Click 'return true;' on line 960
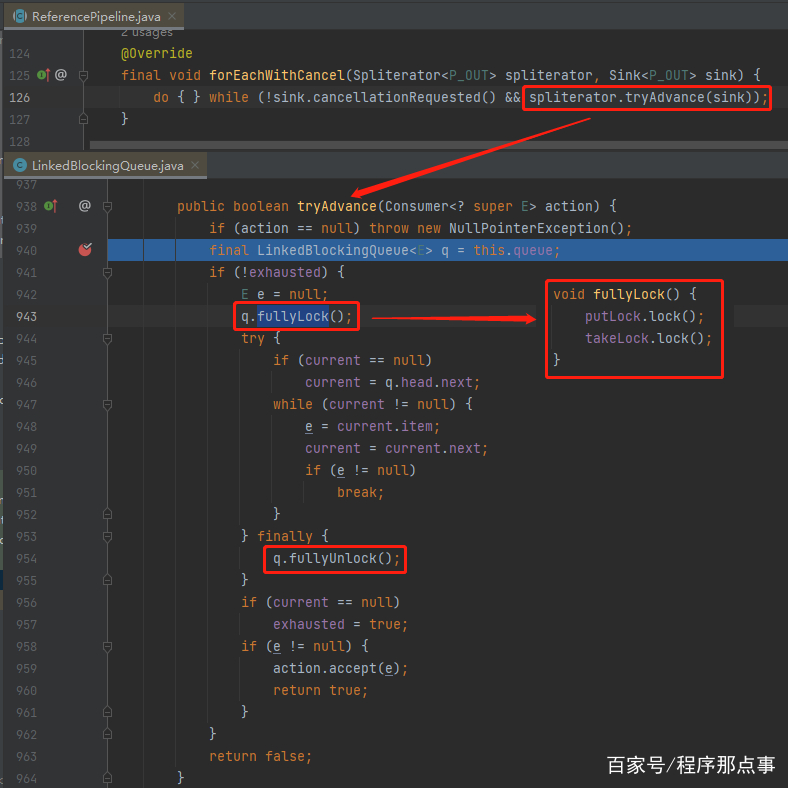 pyautogui.click(x=321, y=691)
